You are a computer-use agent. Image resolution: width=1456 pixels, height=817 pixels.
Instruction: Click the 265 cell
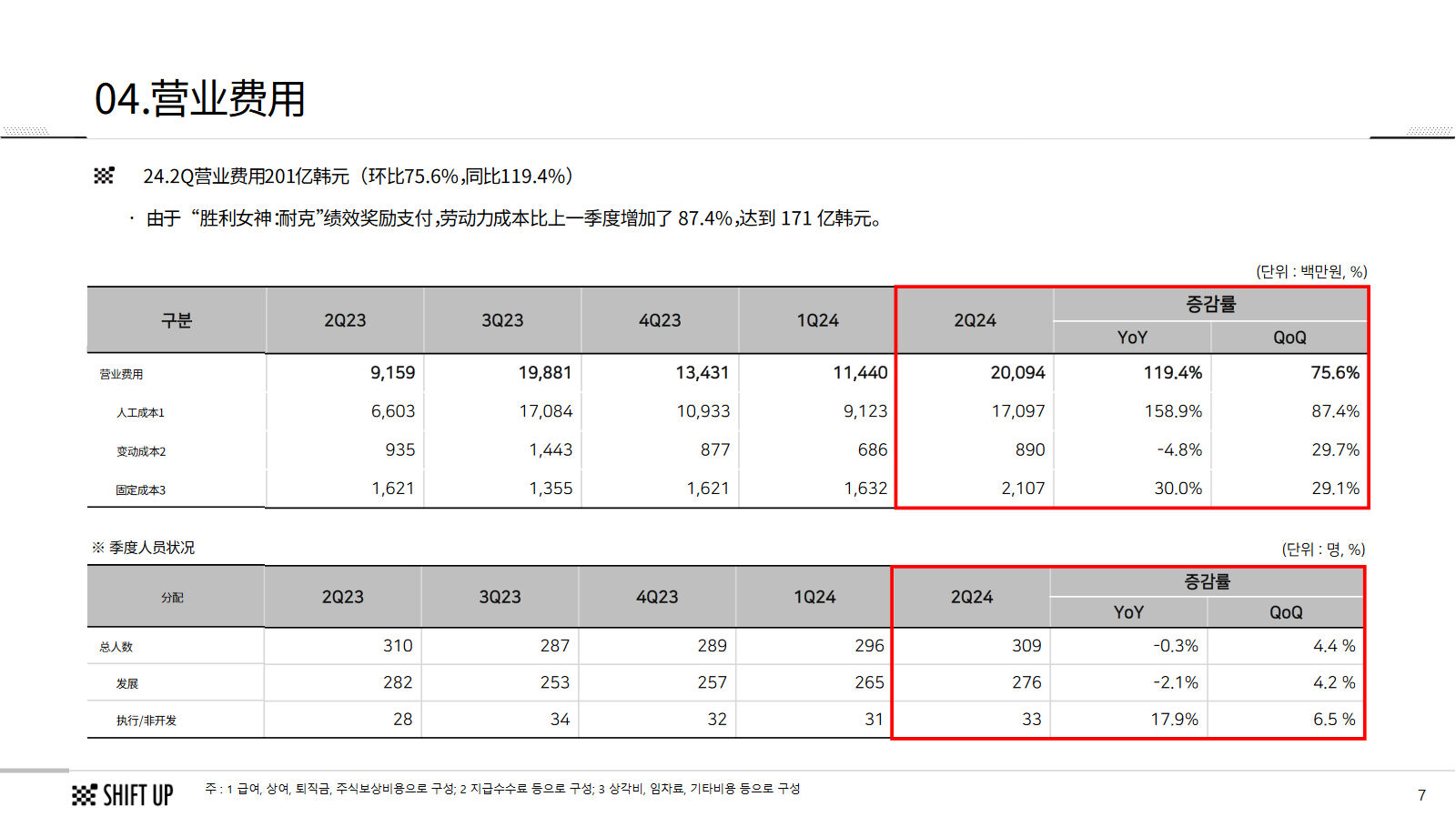(869, 681)
